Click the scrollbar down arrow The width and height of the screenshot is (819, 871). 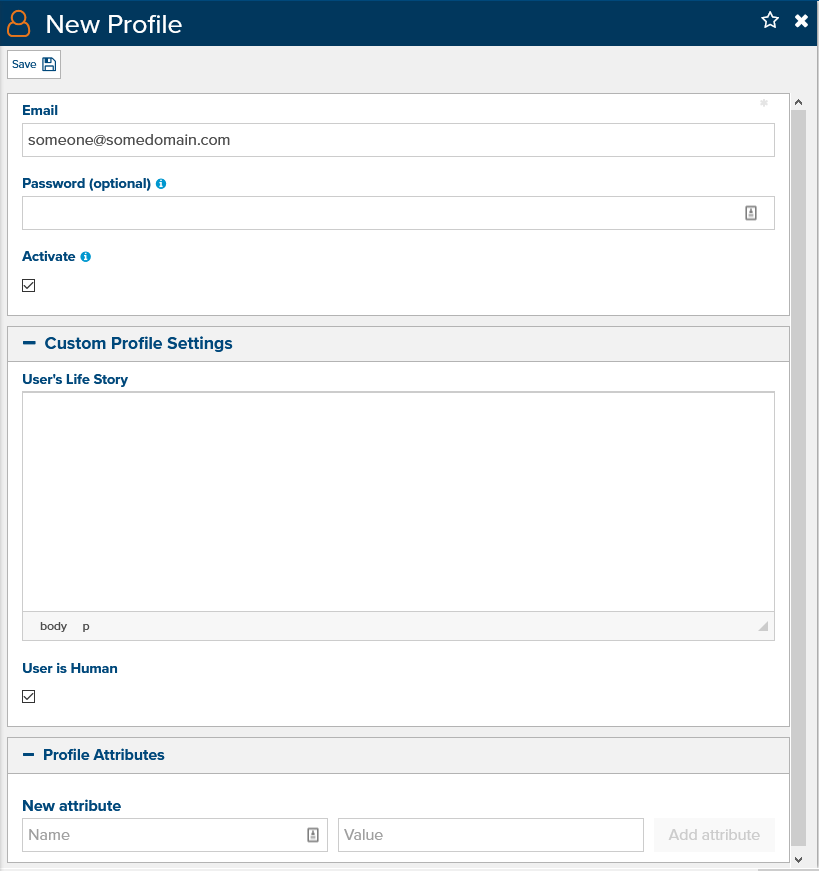pyautogui.click(x=798, y=860)
